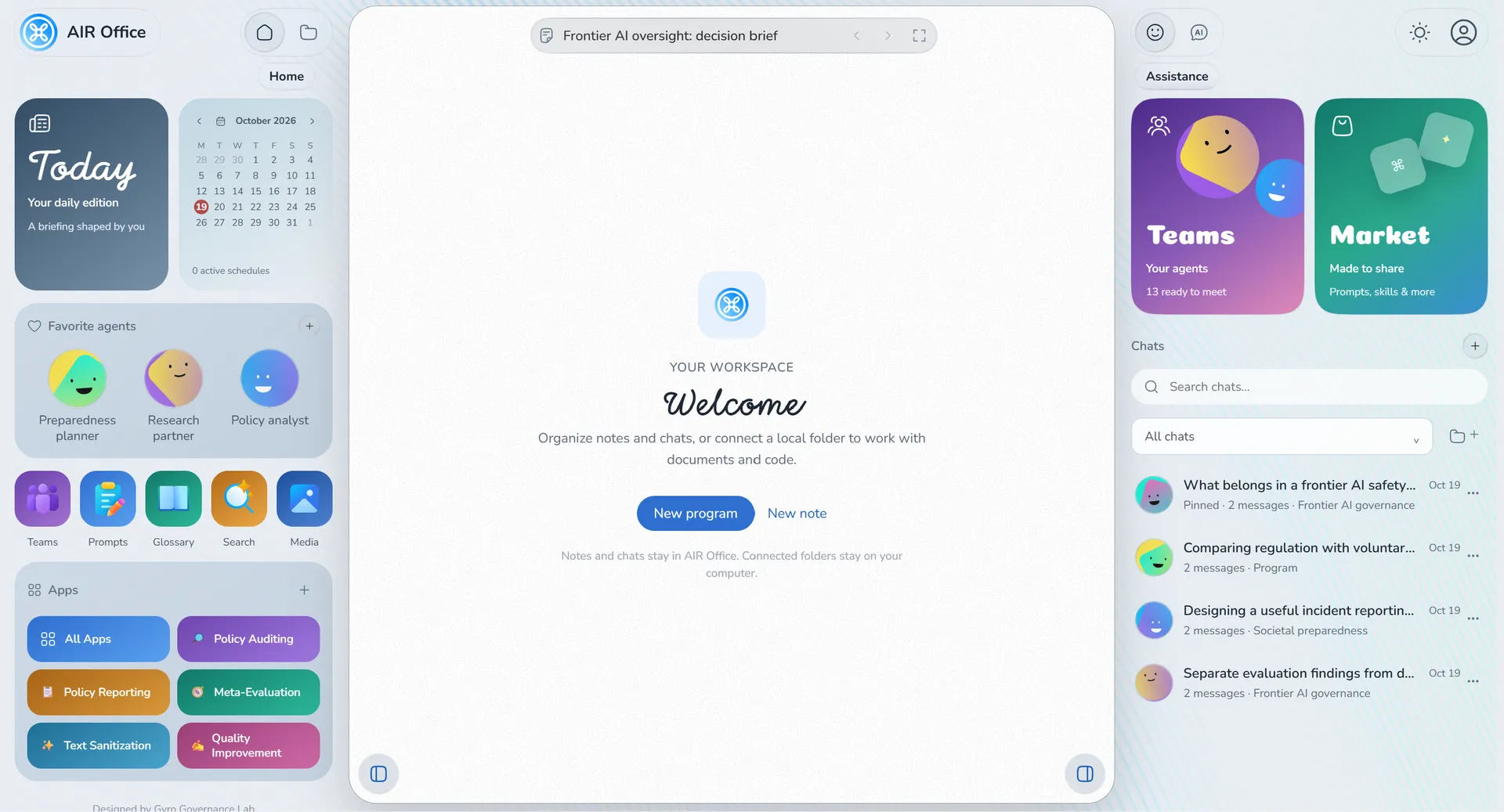Image resolution: width=1504 pixels, height=812 pixels.
Task: Toggle the left sidebar panel
Action: [378, 774]
